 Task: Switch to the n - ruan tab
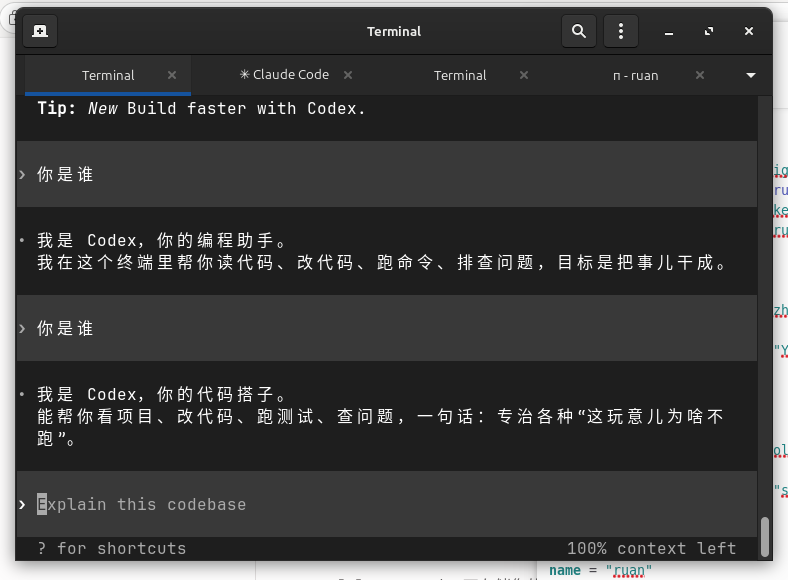point(635,75)
